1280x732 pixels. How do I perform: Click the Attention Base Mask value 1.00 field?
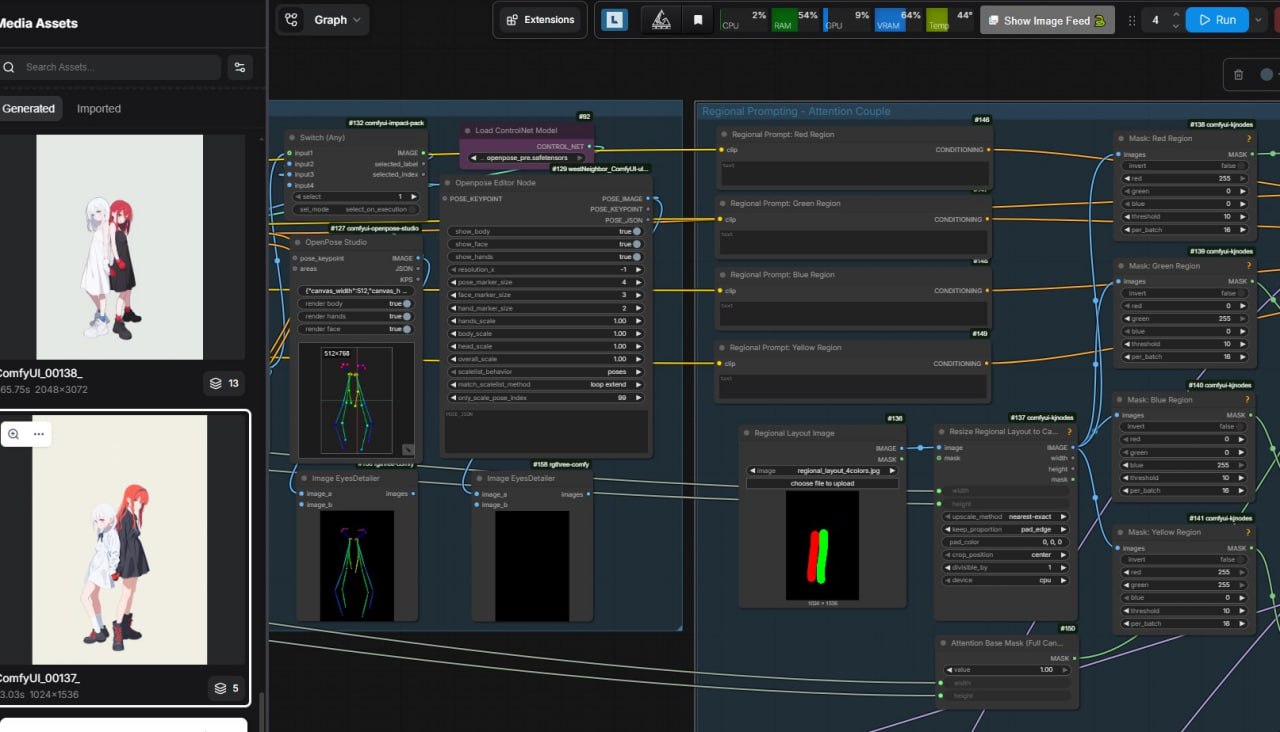coord(1007,669)
